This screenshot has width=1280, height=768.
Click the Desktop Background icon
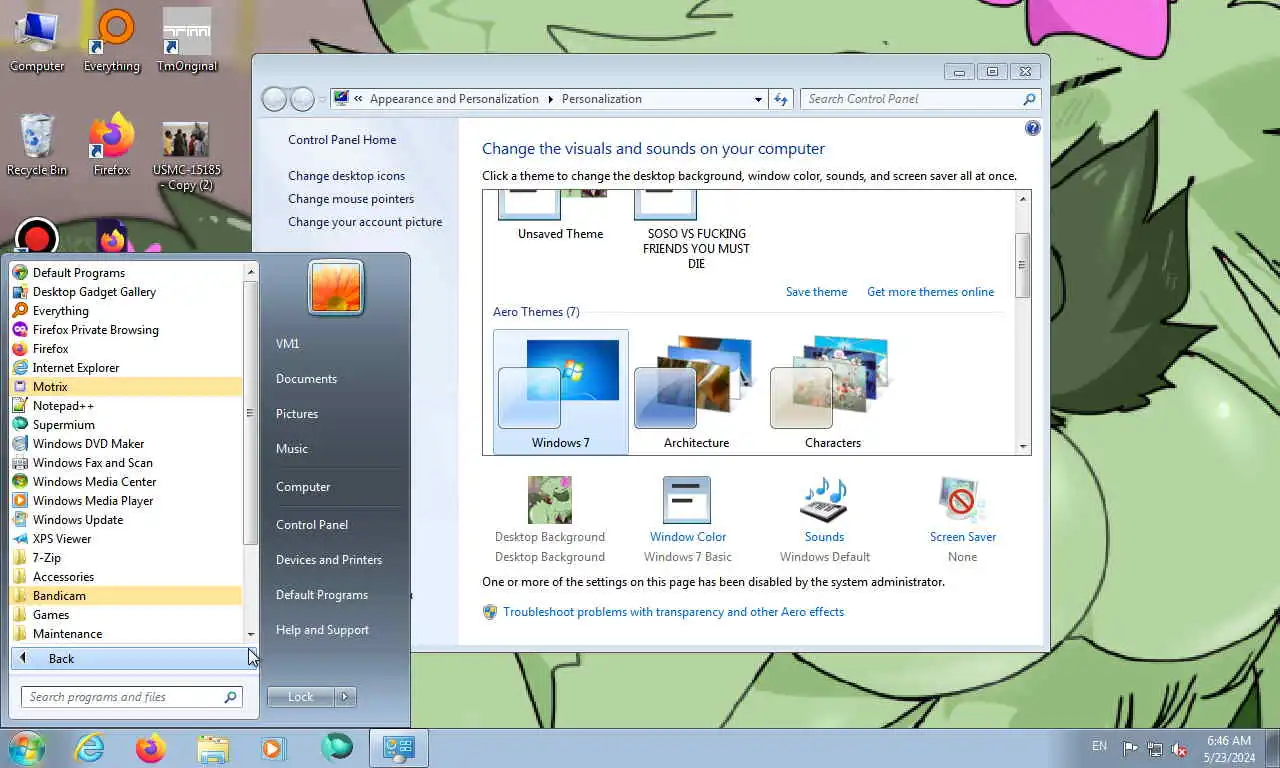(x=550, y=499)
